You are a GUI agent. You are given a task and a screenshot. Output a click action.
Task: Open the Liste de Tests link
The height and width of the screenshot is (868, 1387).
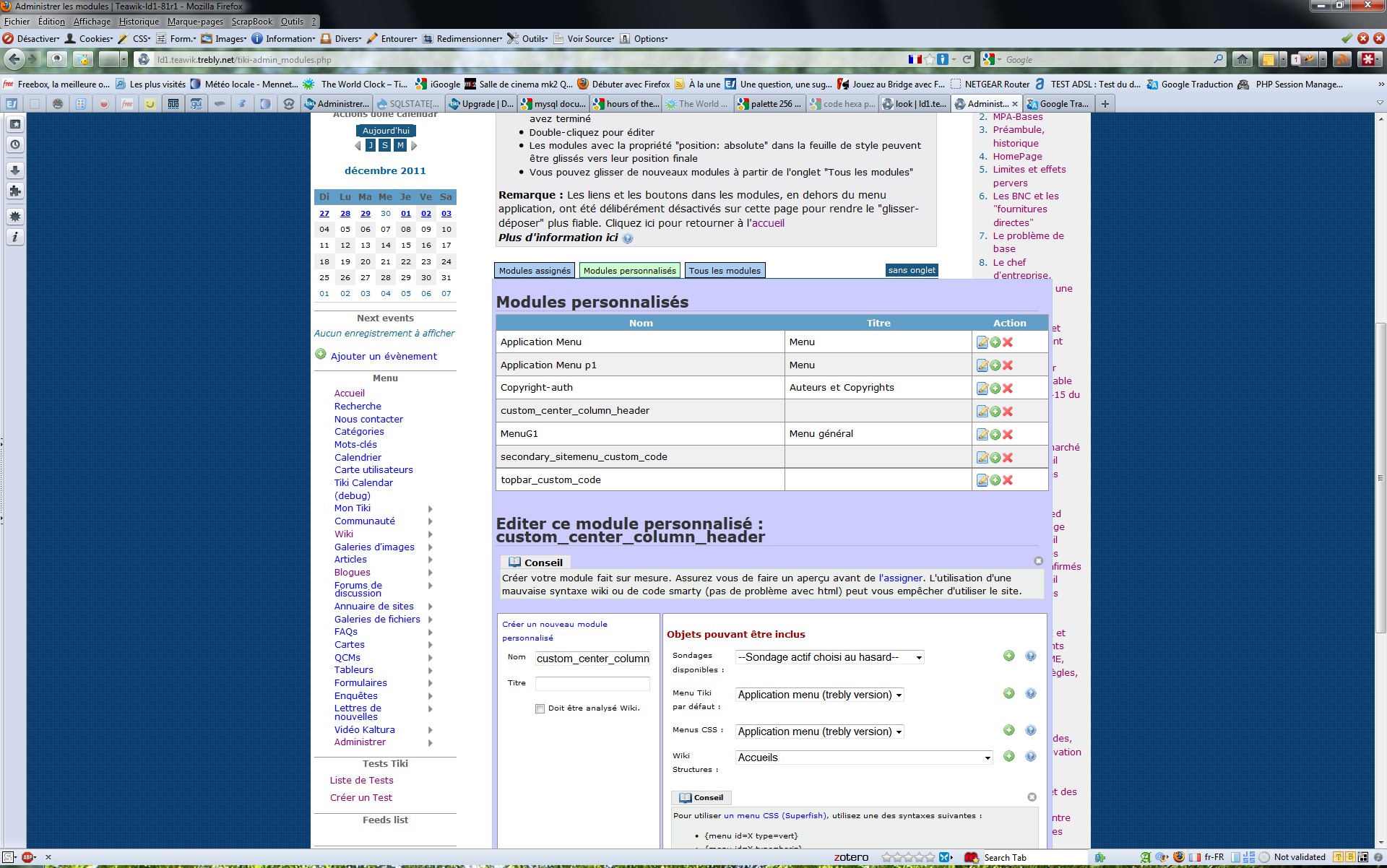click(361, 781)
